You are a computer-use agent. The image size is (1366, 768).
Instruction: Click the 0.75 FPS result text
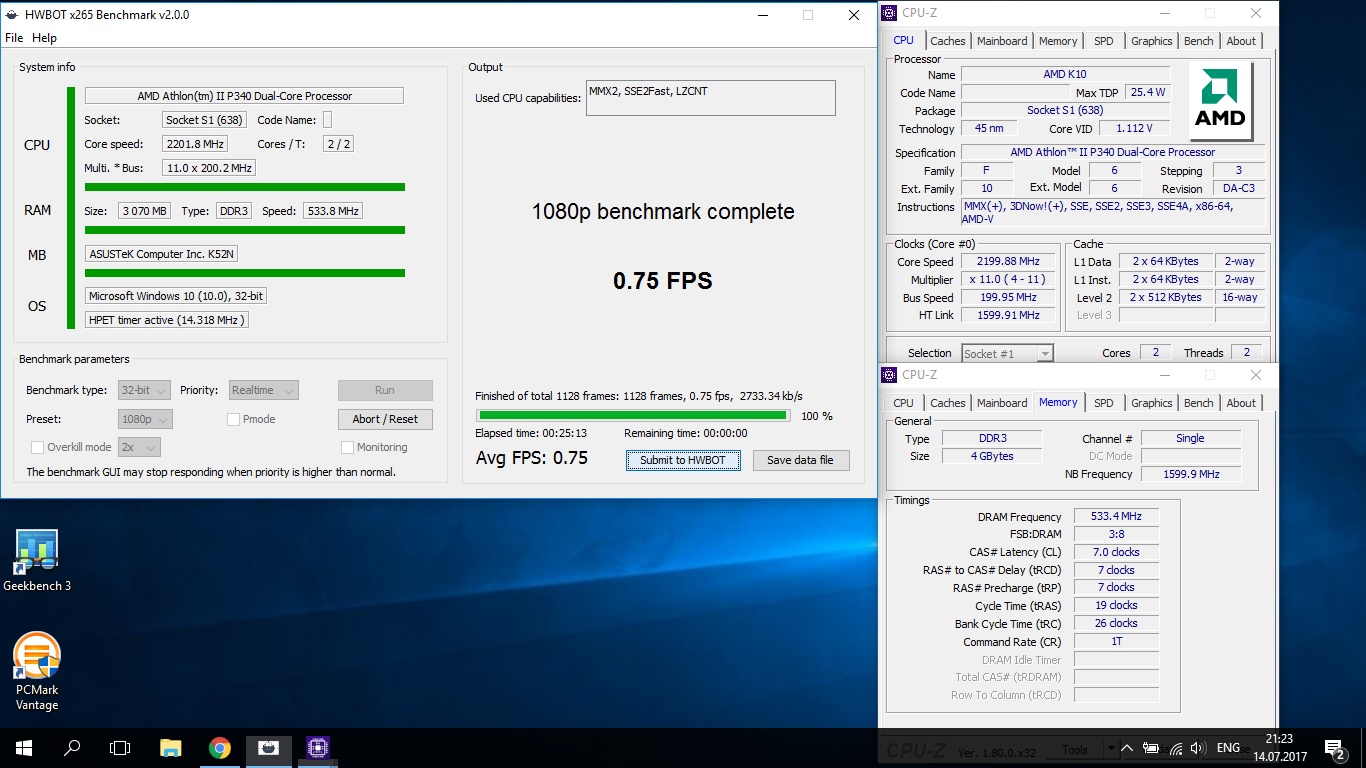click(x=663, y=281)
